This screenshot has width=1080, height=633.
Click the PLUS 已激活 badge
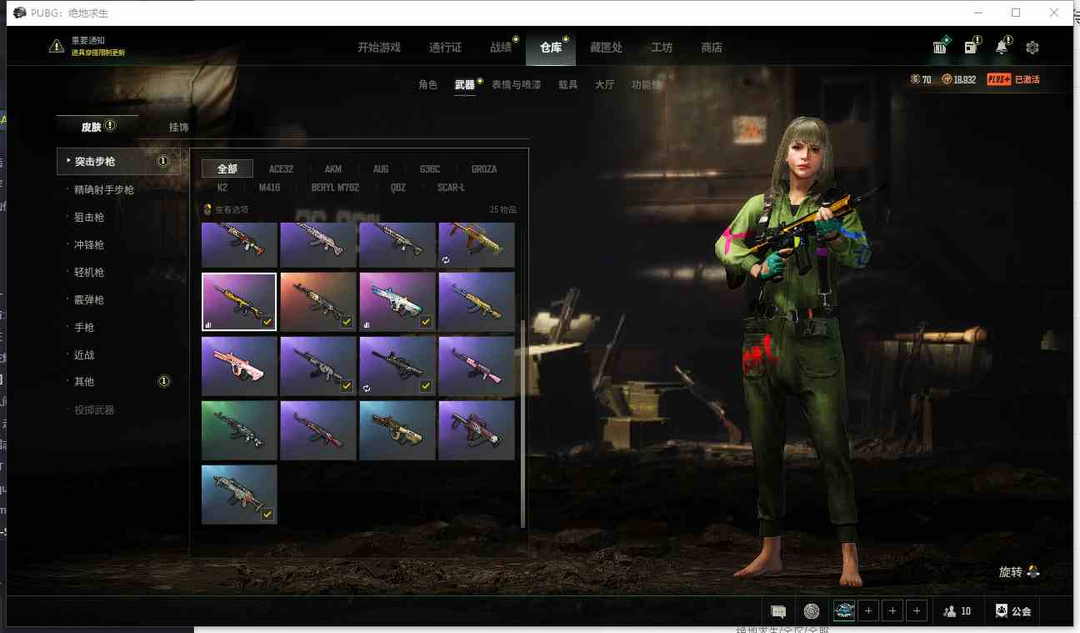1013,79
